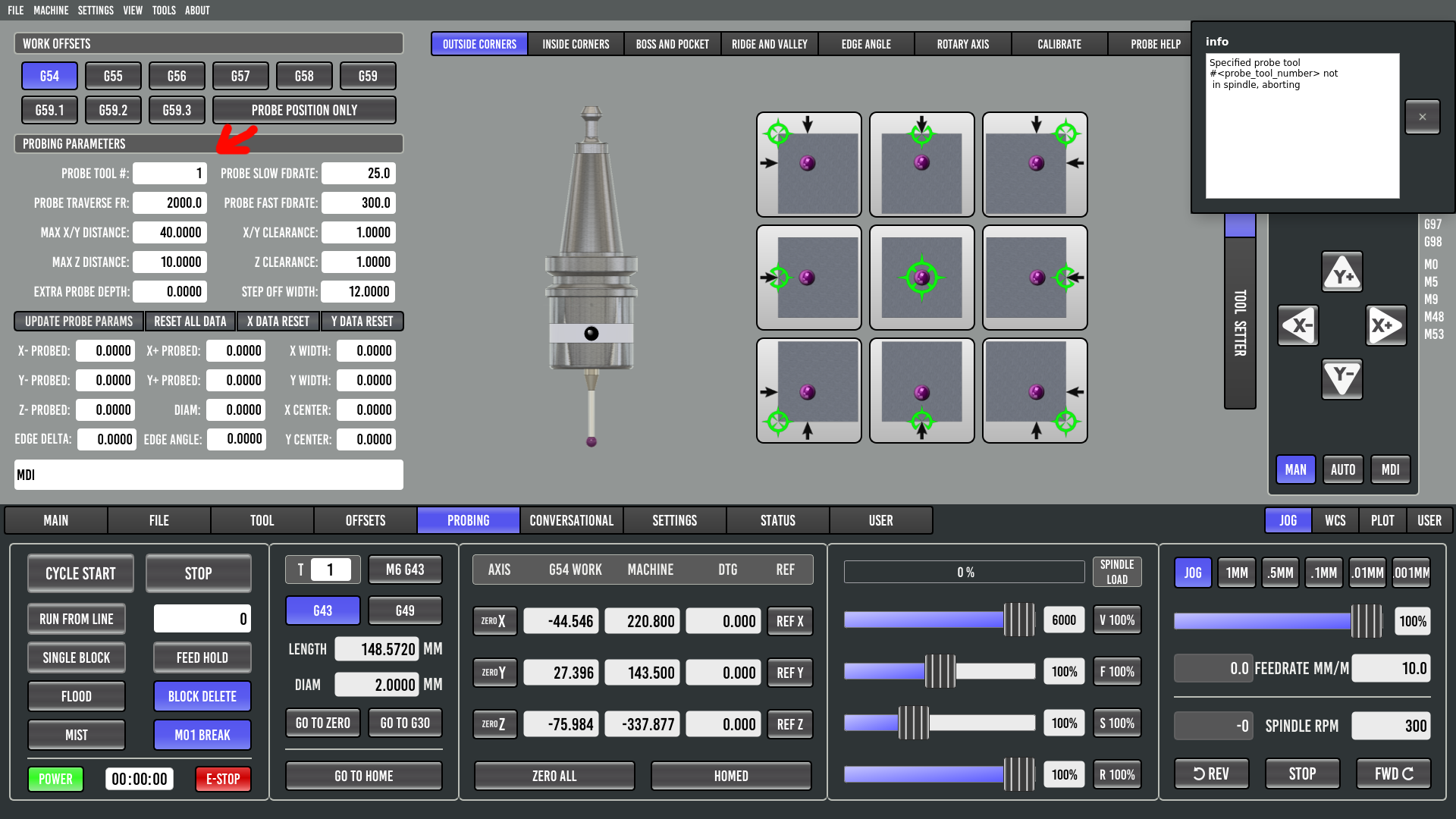Click GO TO HOME button
The image size is (1456, 819).
(x=364, y=776)
